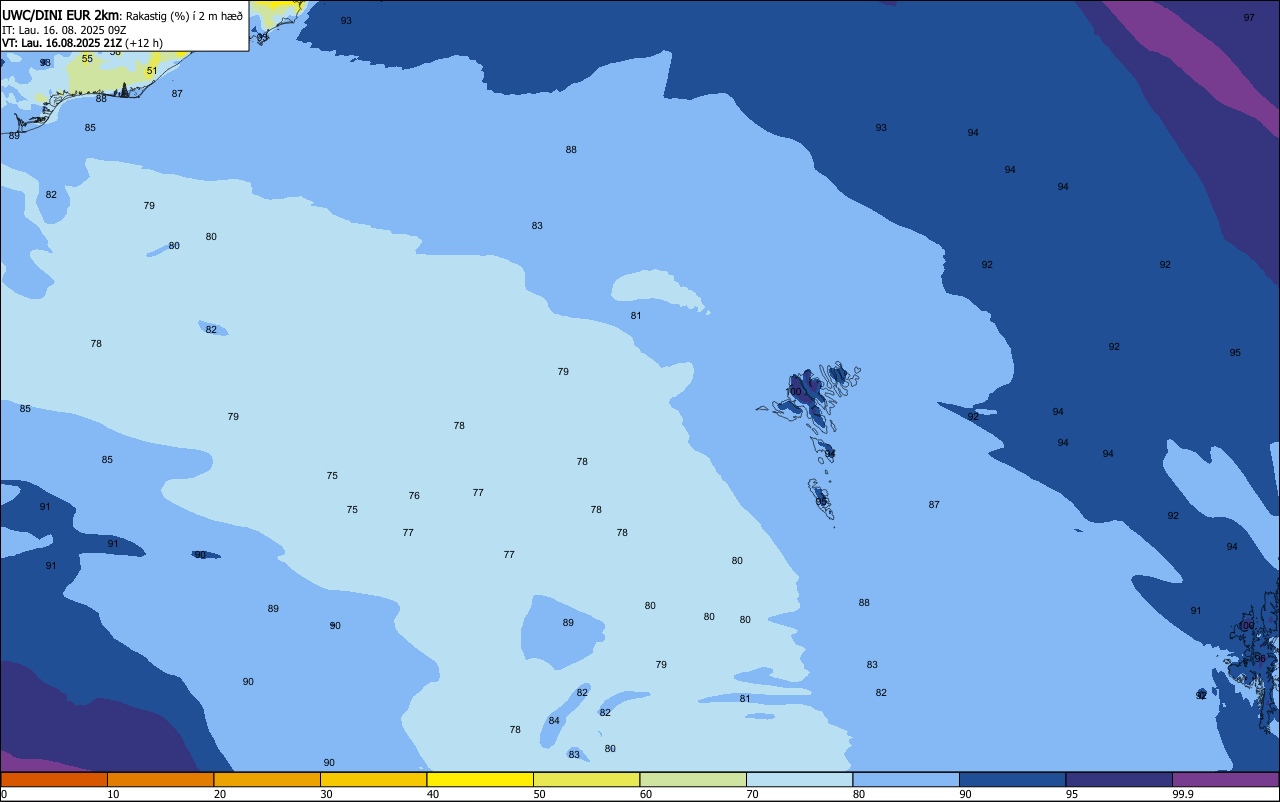Select the 50–60 yellow-green legend swatch

click(586, 779)
